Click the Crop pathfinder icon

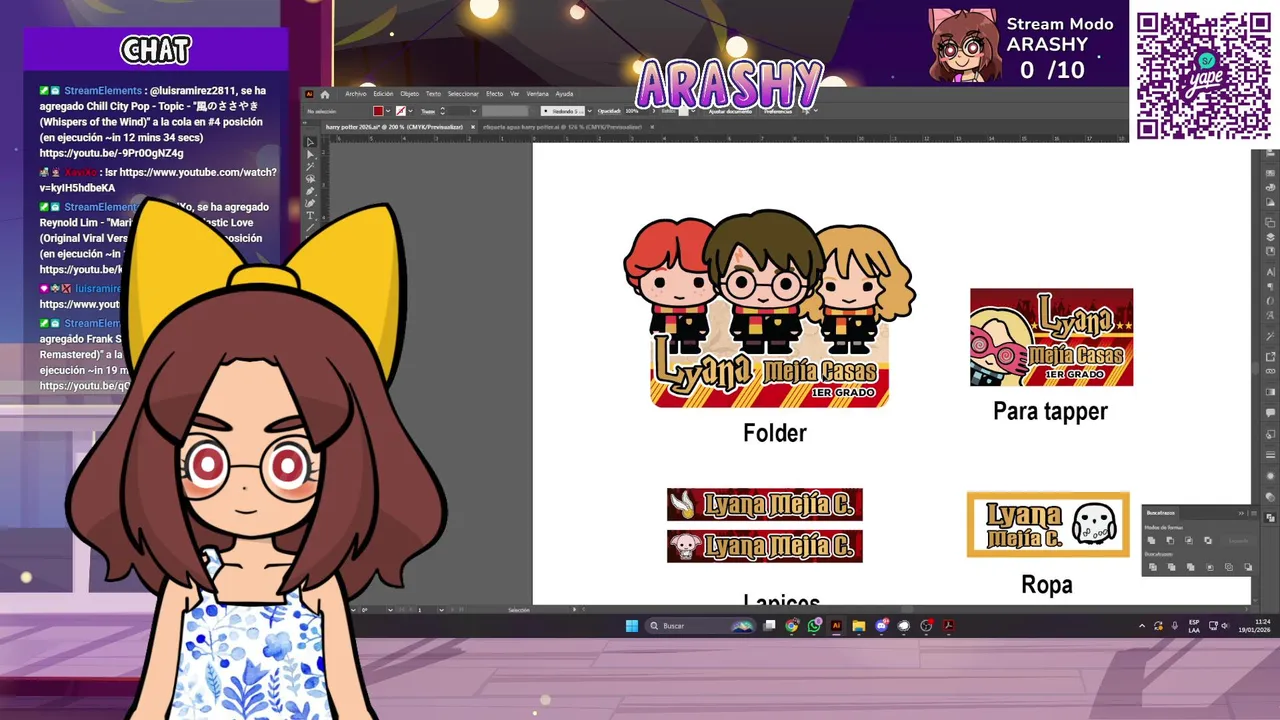(x=1210, y=567)
